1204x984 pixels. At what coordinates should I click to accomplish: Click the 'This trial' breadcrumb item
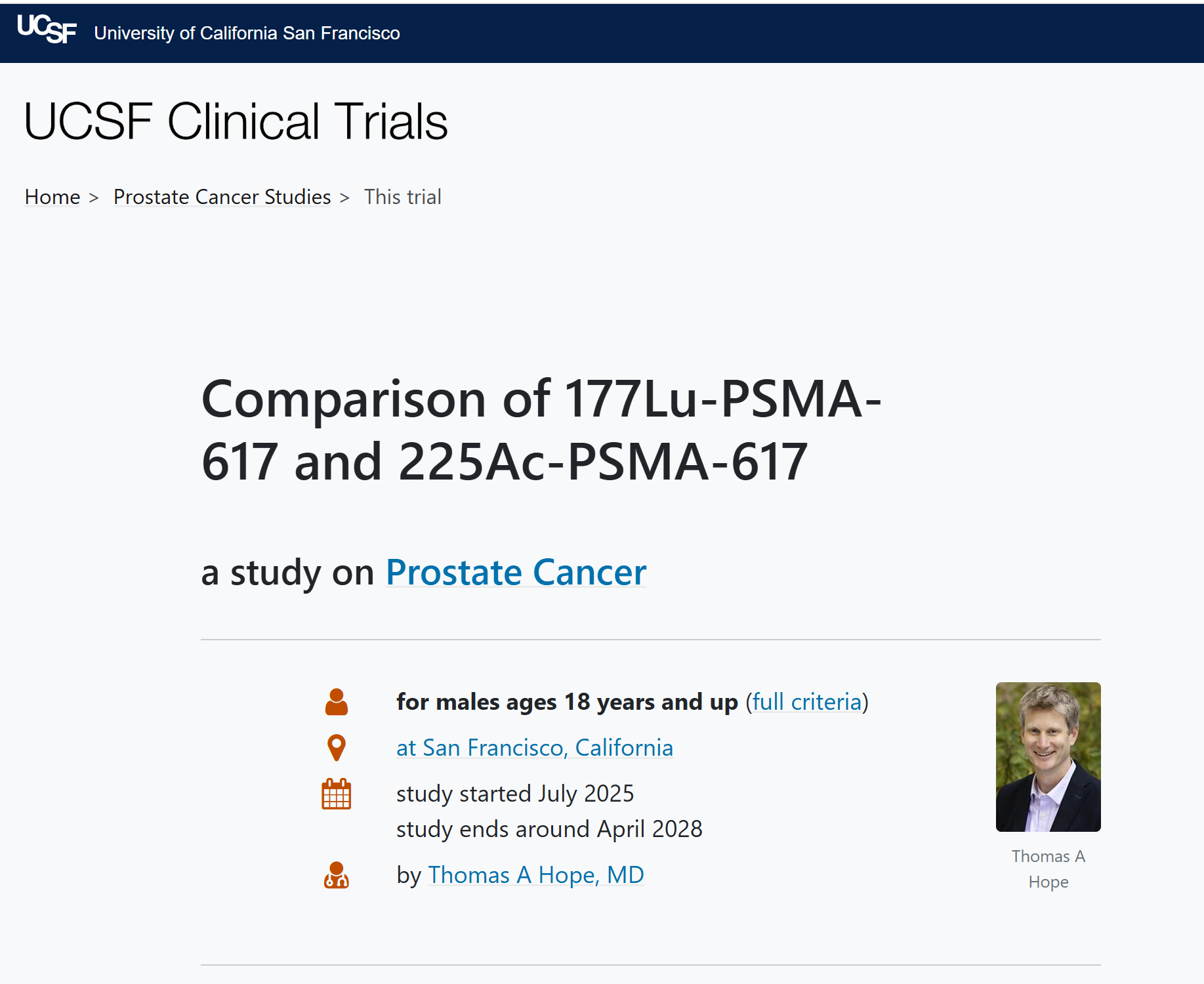coord(402,197)
